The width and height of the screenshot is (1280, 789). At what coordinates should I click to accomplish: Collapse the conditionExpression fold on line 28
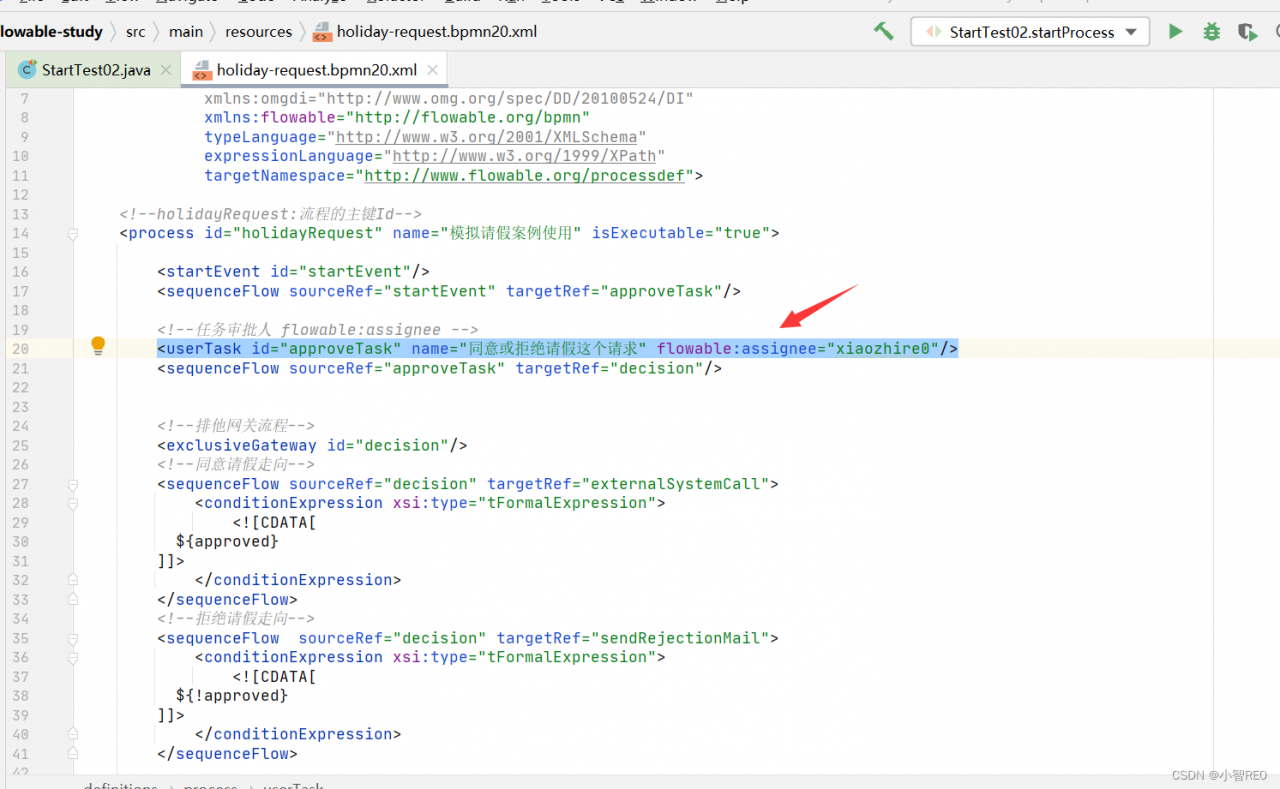73,503
